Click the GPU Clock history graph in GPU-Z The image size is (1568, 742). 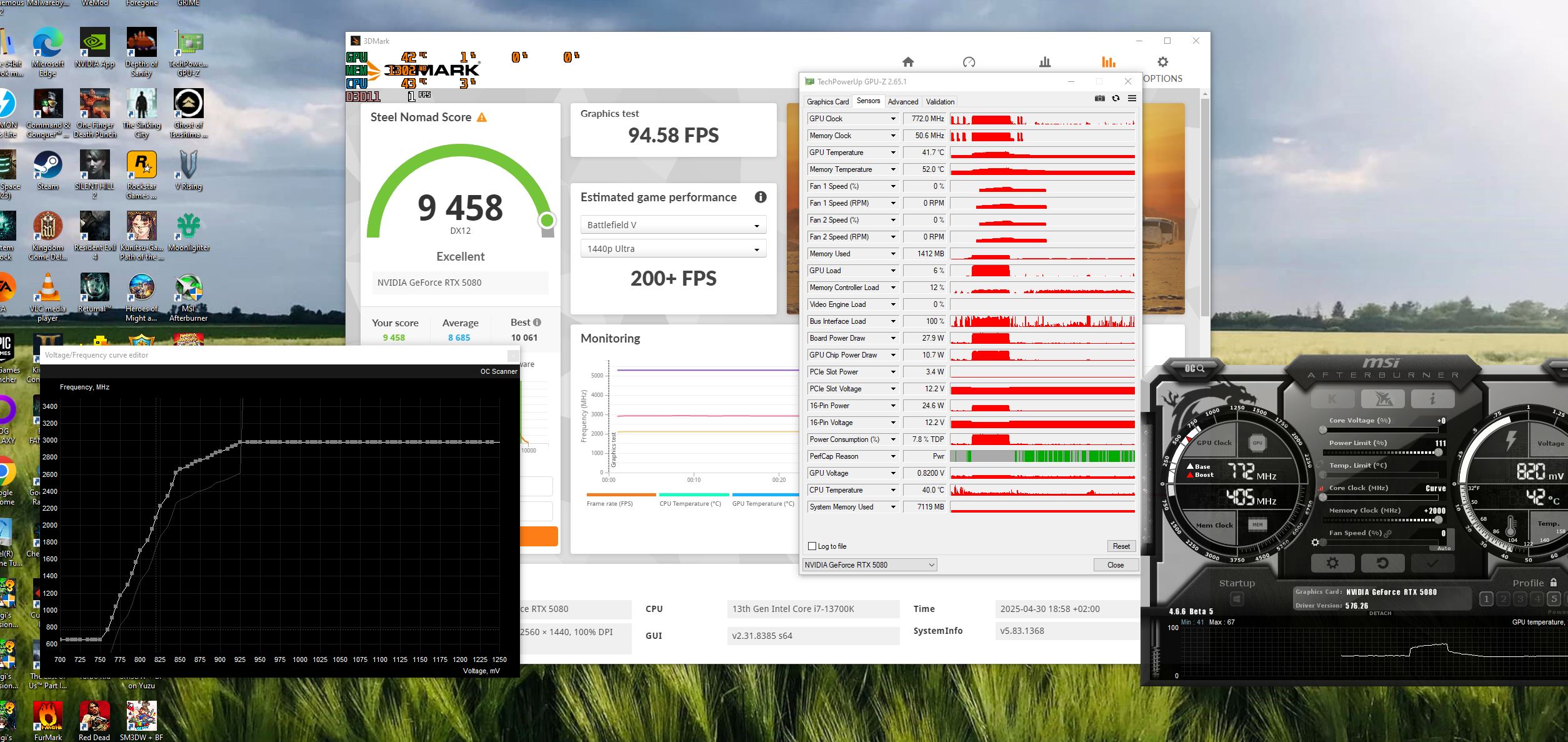click(x=1042, y=119)
